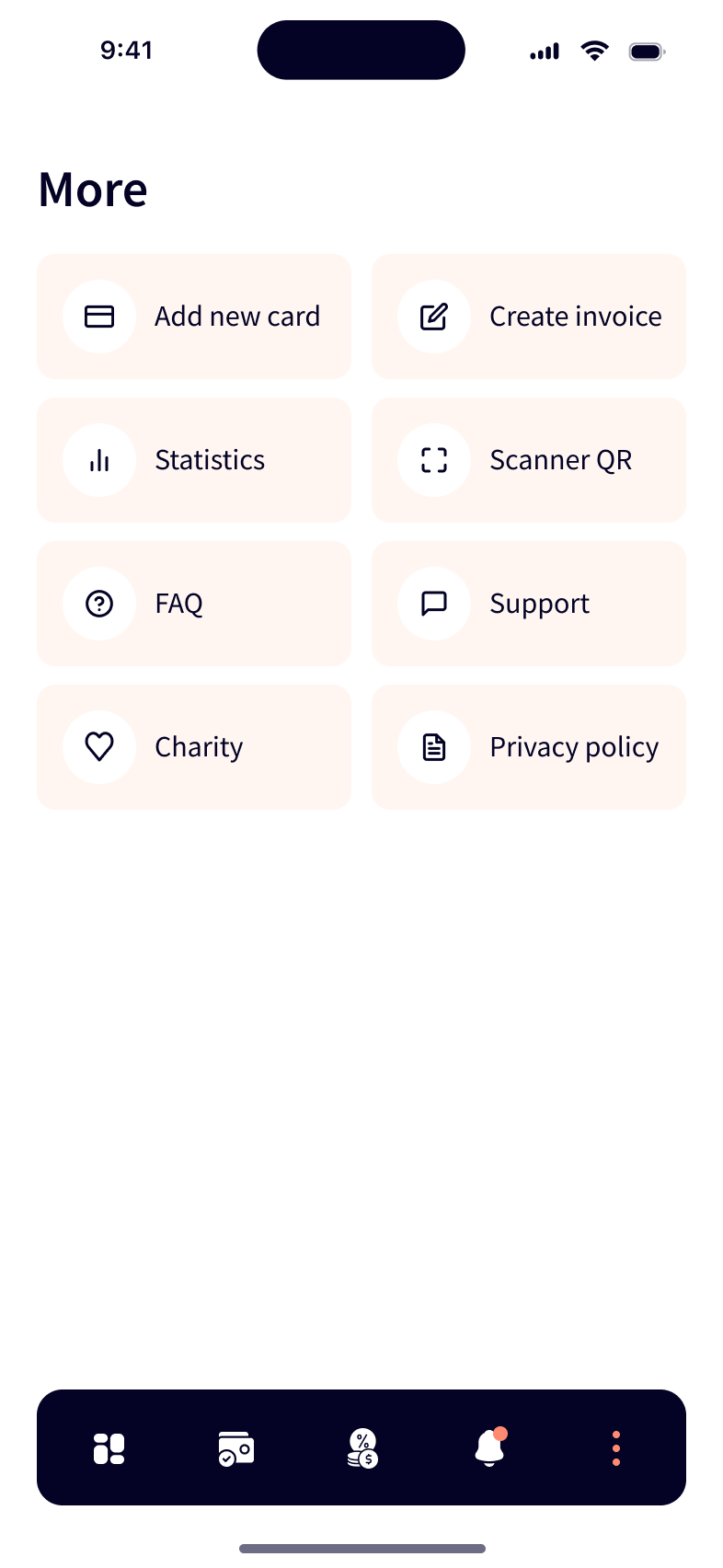The height and width of the screenshot is (1568, 723).
Task: Tap the pencil edit invoice icon
Action: 434,317
